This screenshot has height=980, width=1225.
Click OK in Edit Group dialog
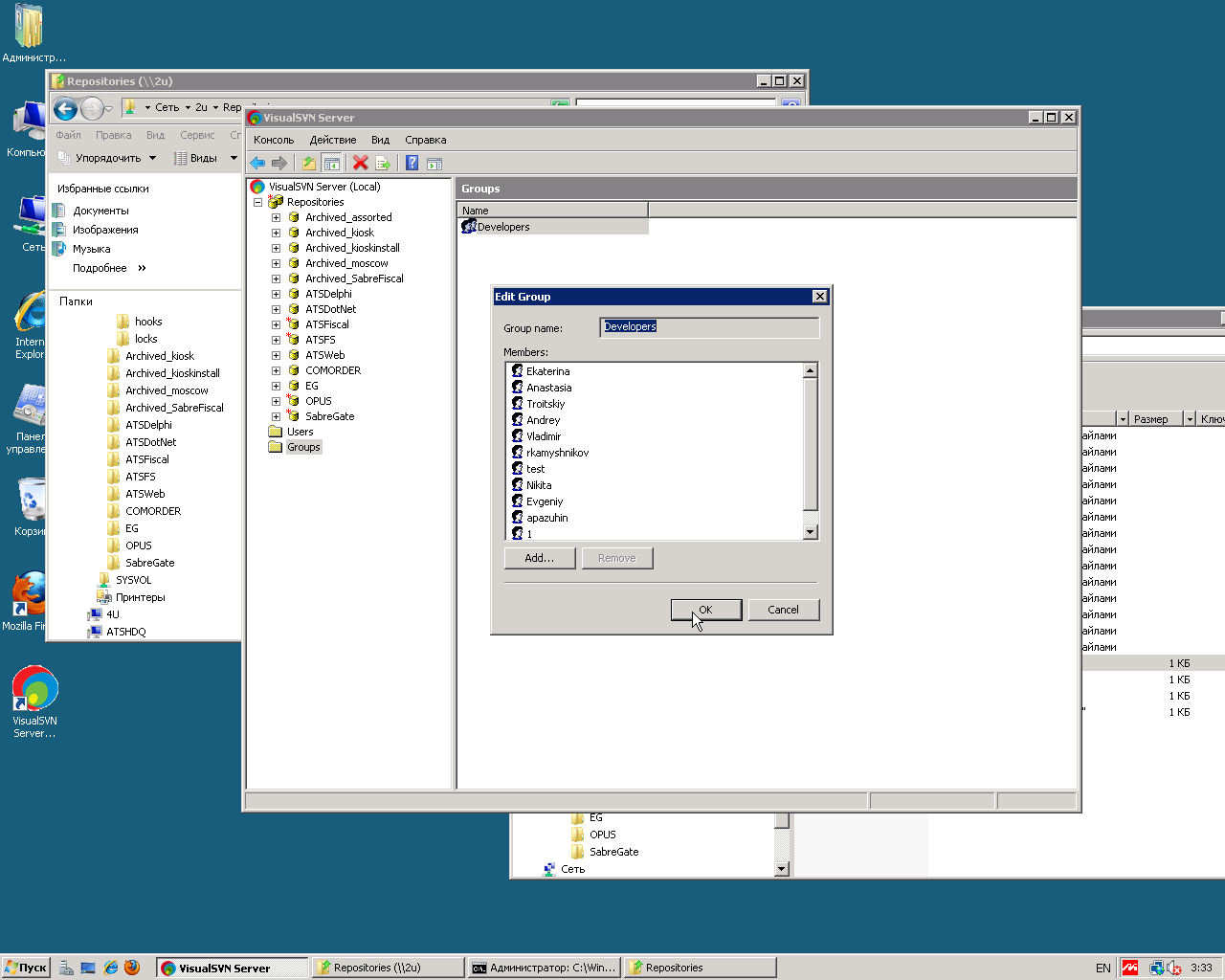click(x=706, y=610)
